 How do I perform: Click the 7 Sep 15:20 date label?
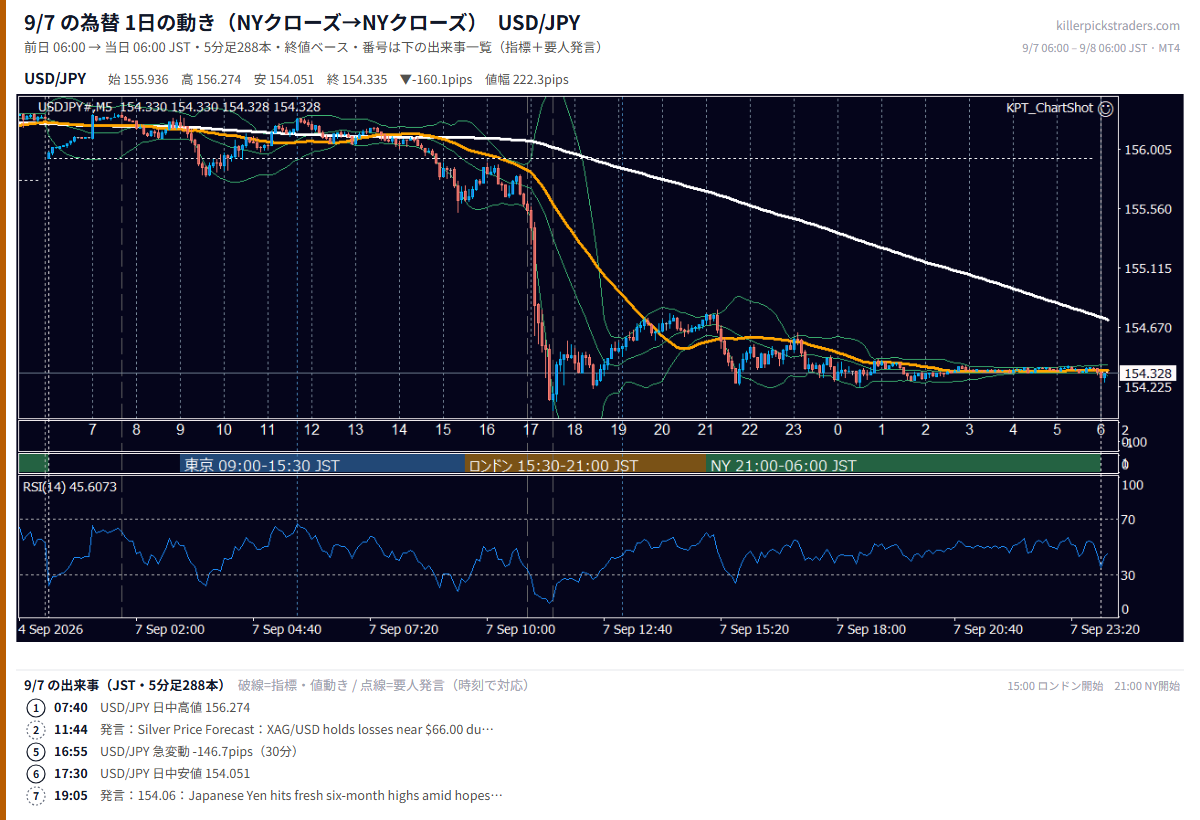click(x=754, y=629)
